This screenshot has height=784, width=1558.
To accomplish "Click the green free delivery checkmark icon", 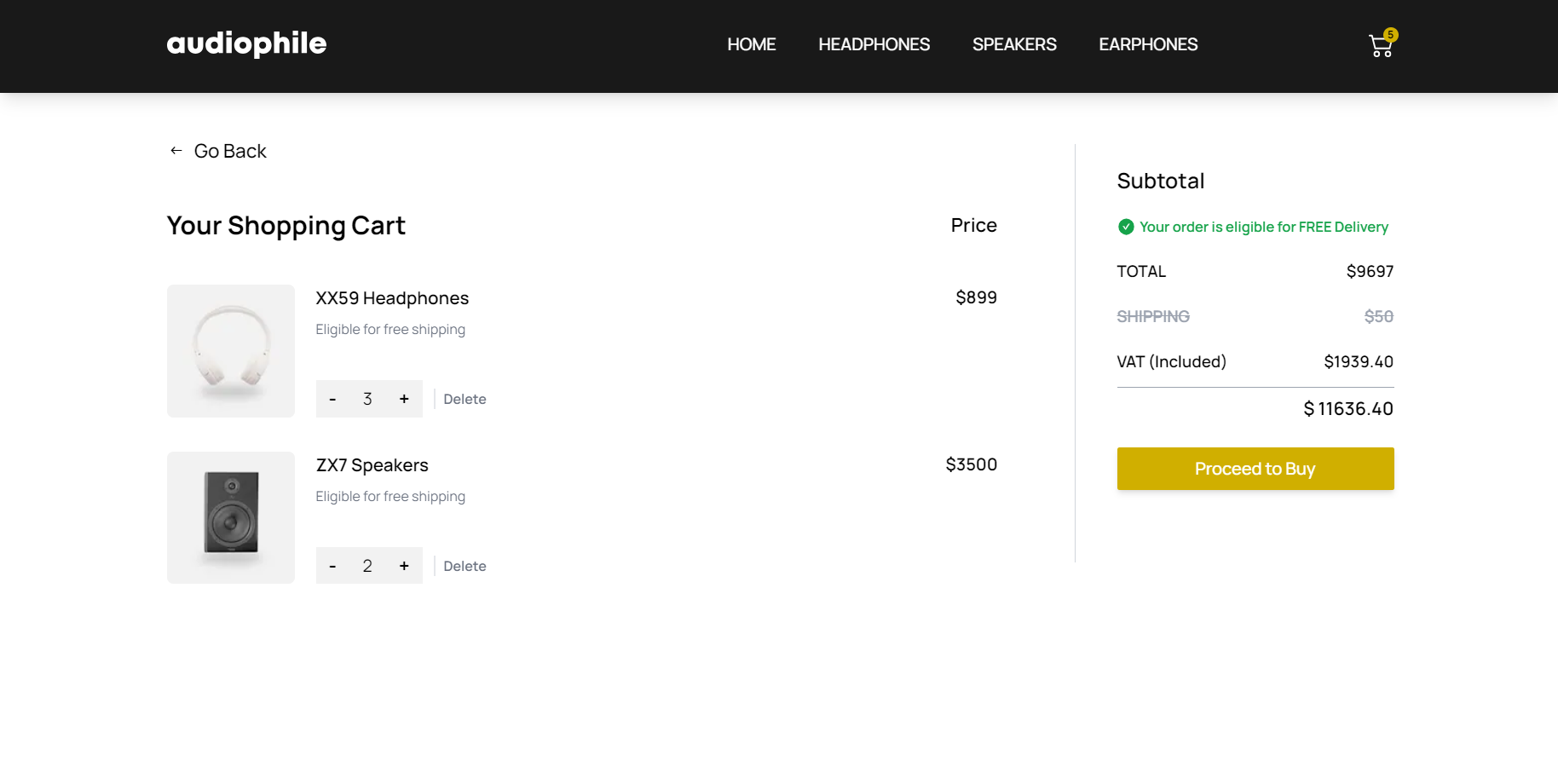I will [1126, 227].
